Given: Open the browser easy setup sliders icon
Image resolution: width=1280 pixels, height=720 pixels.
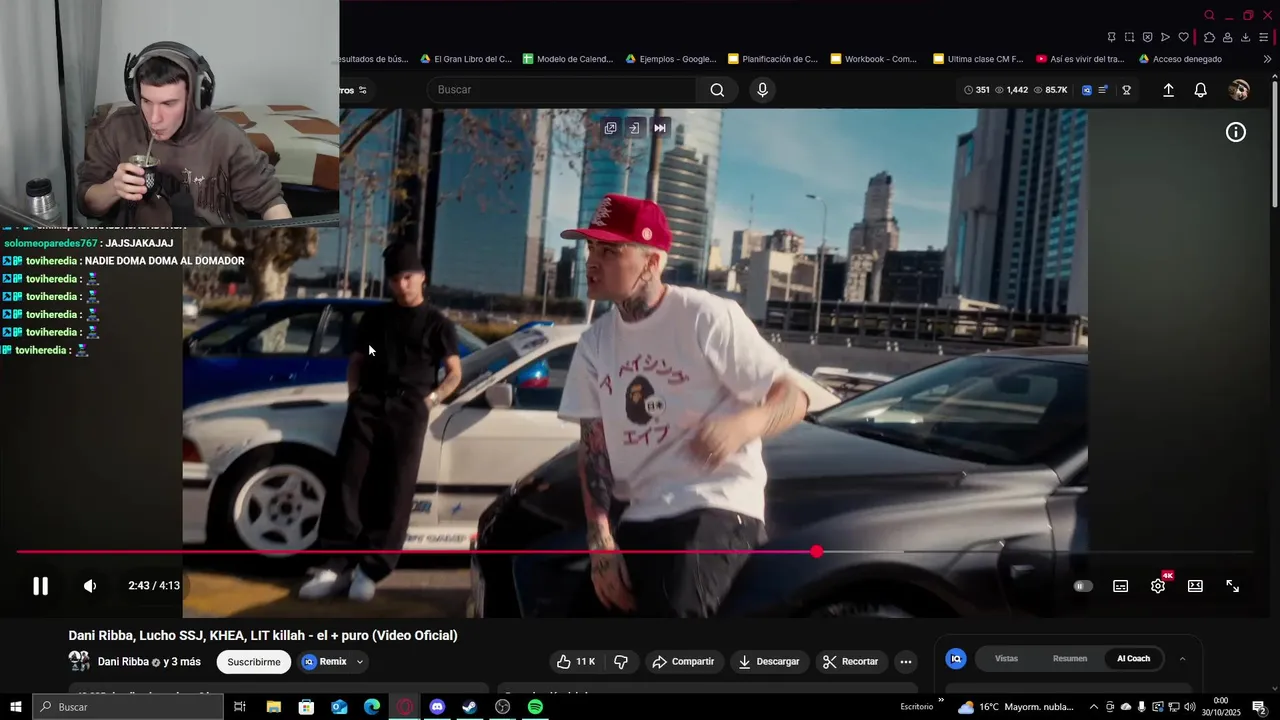Looking at the screenshot, I should [1263, 37].
